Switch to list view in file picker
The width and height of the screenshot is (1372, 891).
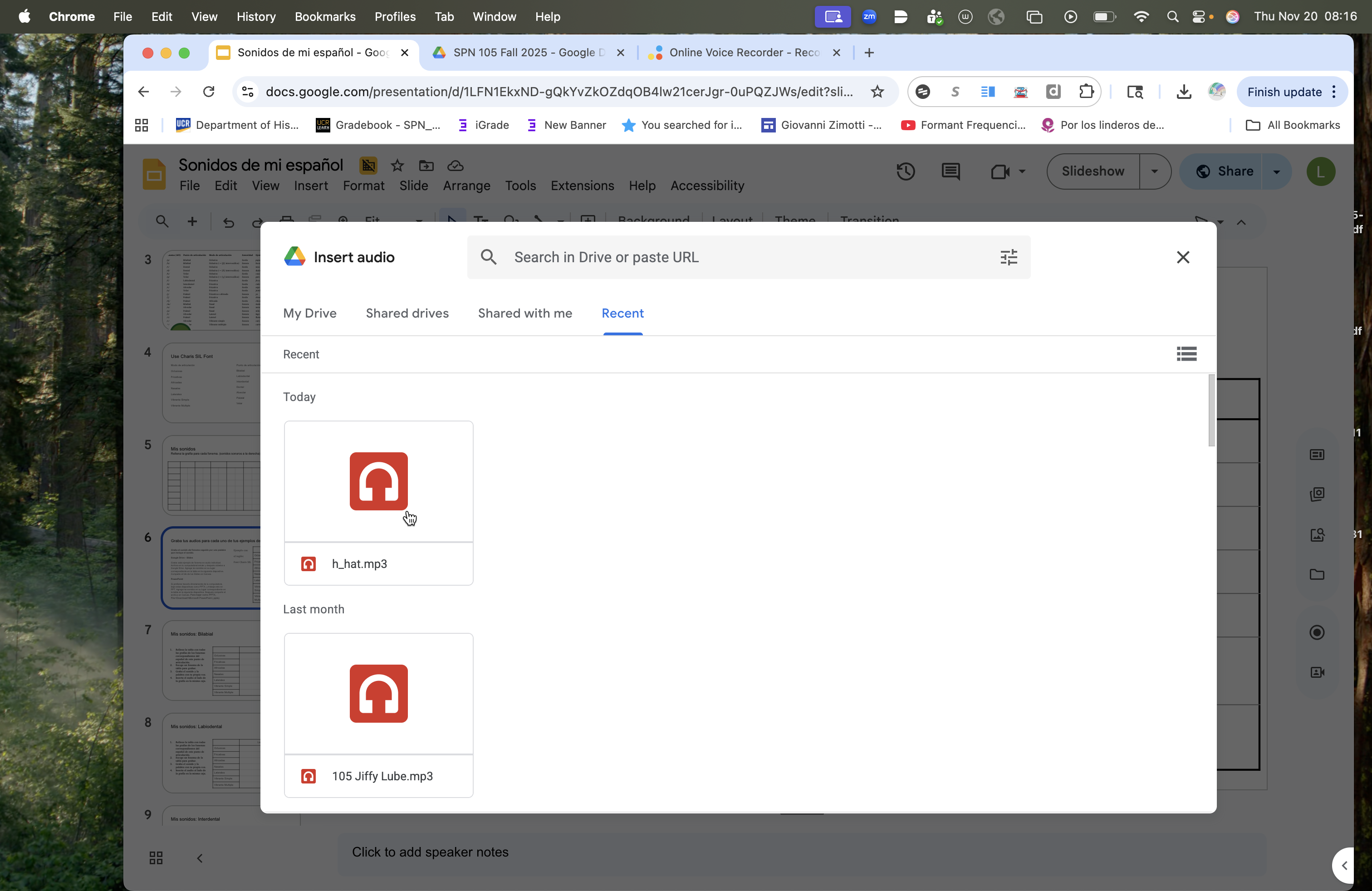[x=1186, y=354]
